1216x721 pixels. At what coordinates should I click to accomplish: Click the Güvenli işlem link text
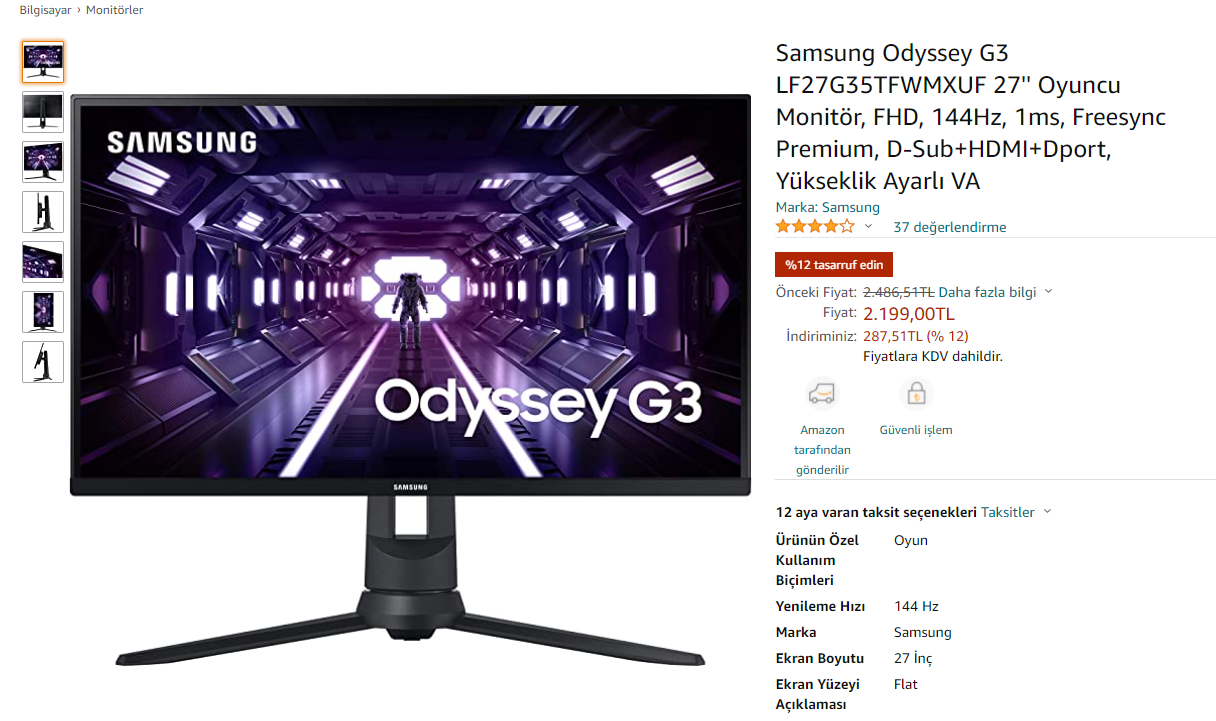(x=916, y=430)
